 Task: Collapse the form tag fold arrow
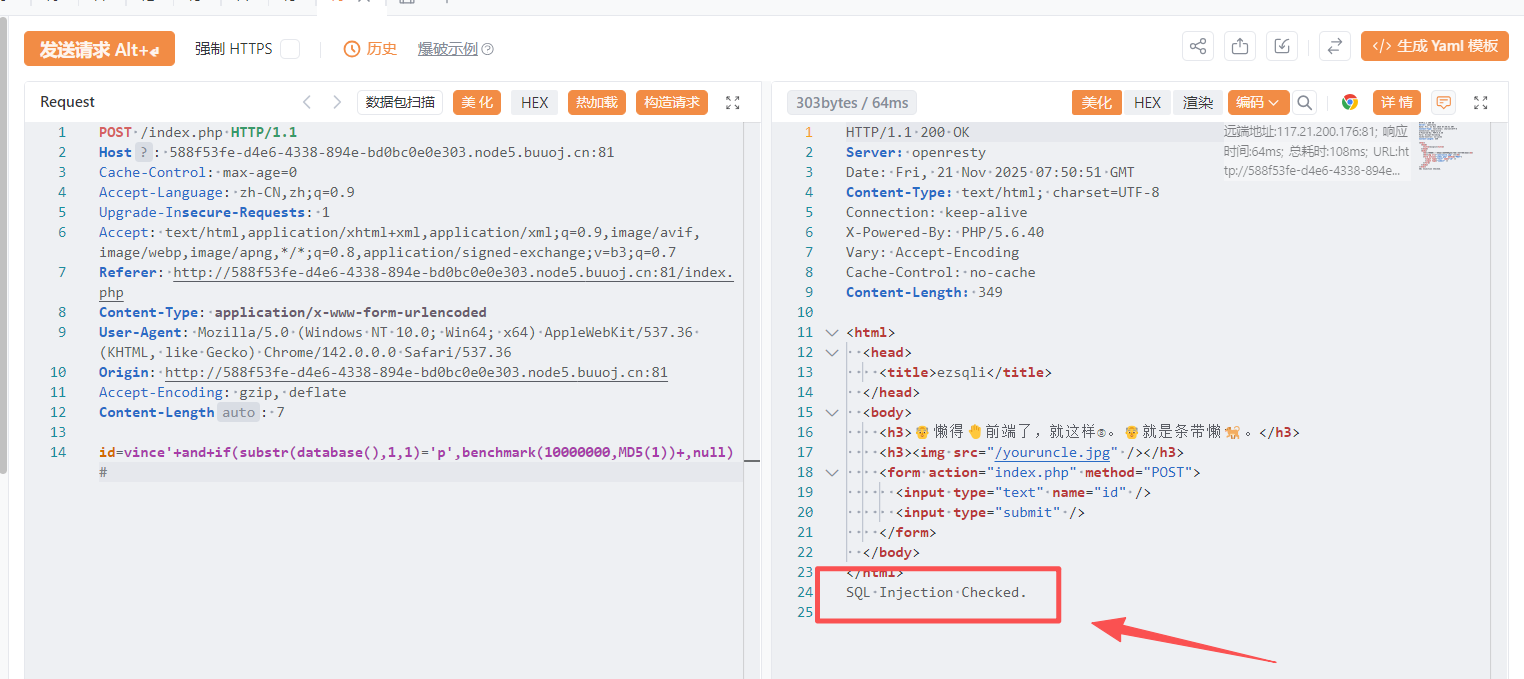pyautogui.click(x=831, y=473)
